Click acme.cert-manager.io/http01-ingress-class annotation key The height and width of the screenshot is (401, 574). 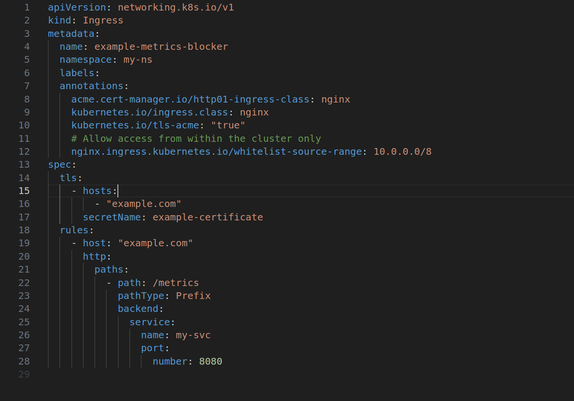[x=190, y=99]
